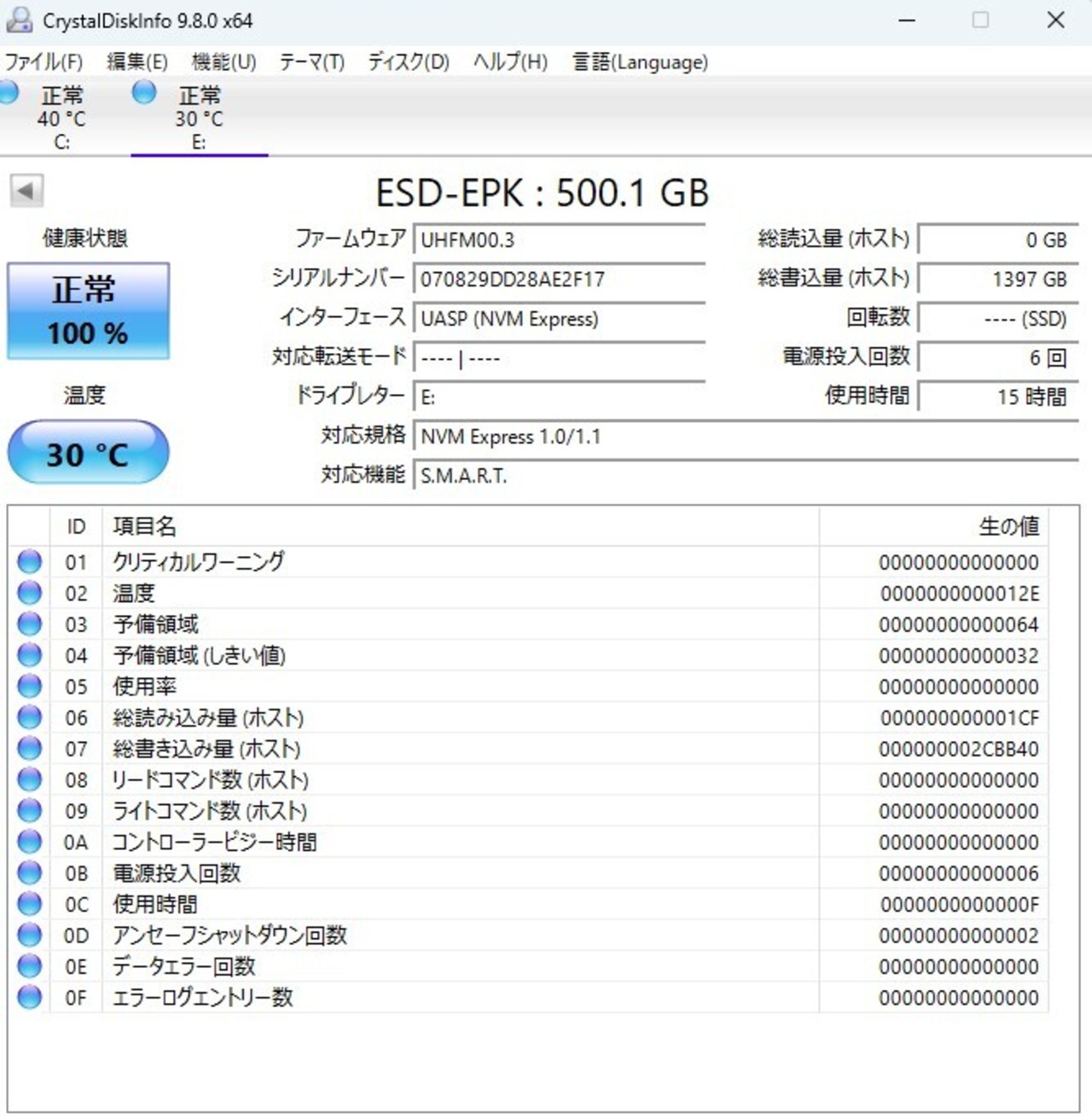Screen dimensions: 1092x1118
Task: Click the serial number field
Action: click(x=559, y=280)
